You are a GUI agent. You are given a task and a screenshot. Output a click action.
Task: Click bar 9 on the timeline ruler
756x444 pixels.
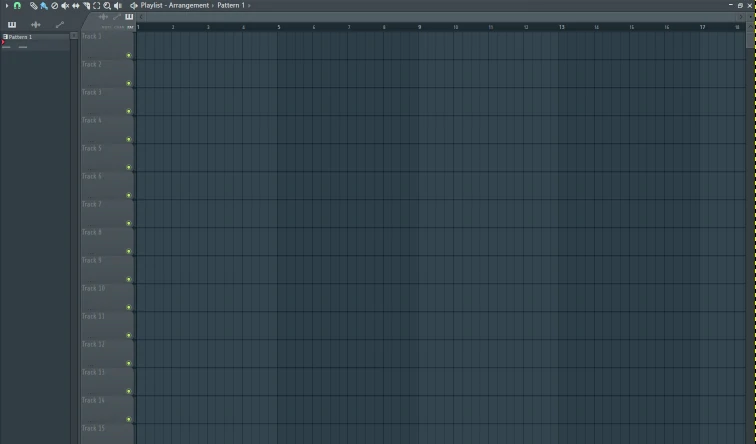(x=420, y=27)
